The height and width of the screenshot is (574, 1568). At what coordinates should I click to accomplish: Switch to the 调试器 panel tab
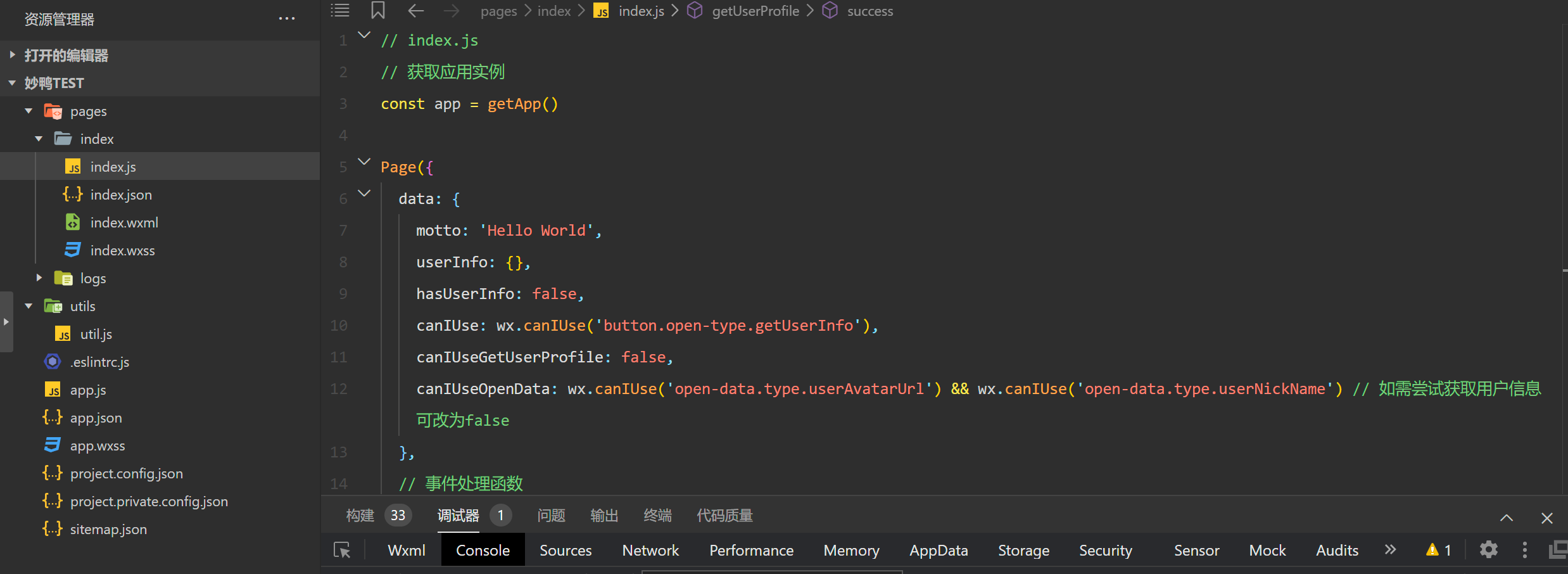458,516
